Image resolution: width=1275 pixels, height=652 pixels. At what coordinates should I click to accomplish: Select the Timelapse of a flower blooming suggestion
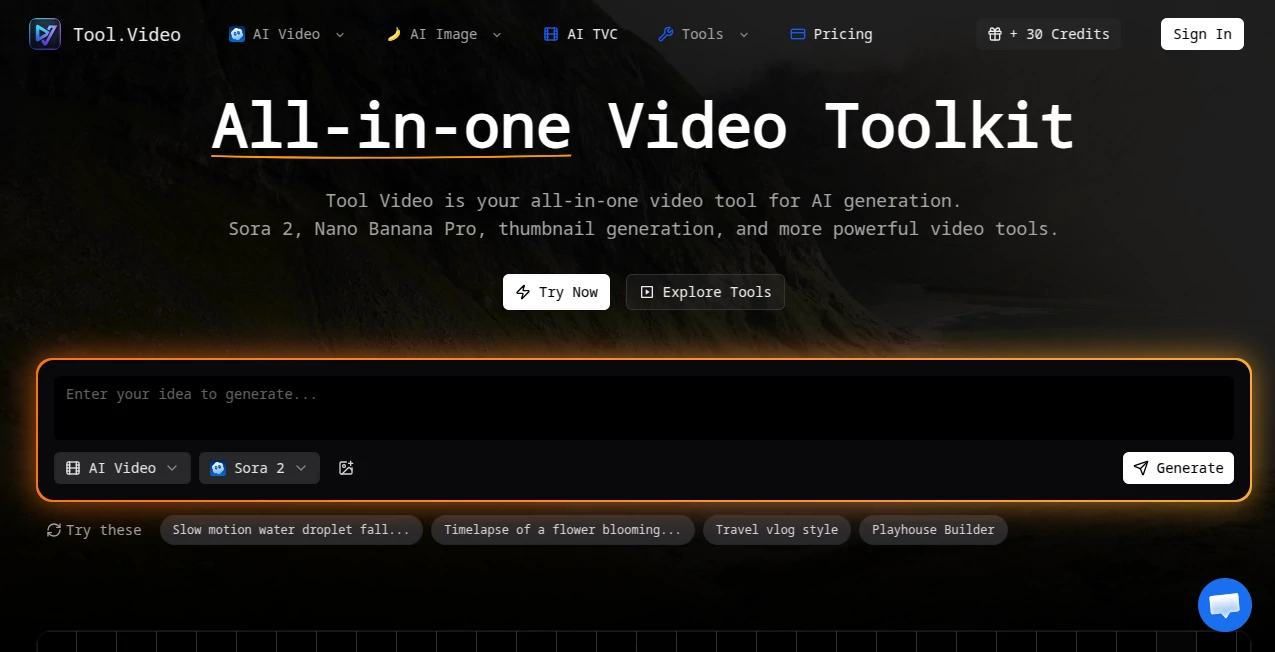[x=563, y=530]
